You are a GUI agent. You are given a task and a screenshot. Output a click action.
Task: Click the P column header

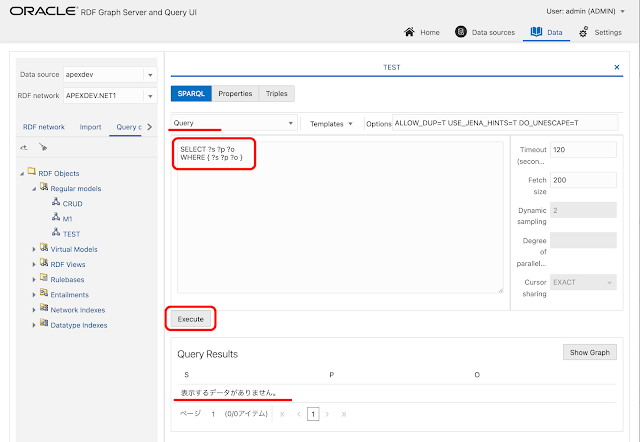coord(331,375)
